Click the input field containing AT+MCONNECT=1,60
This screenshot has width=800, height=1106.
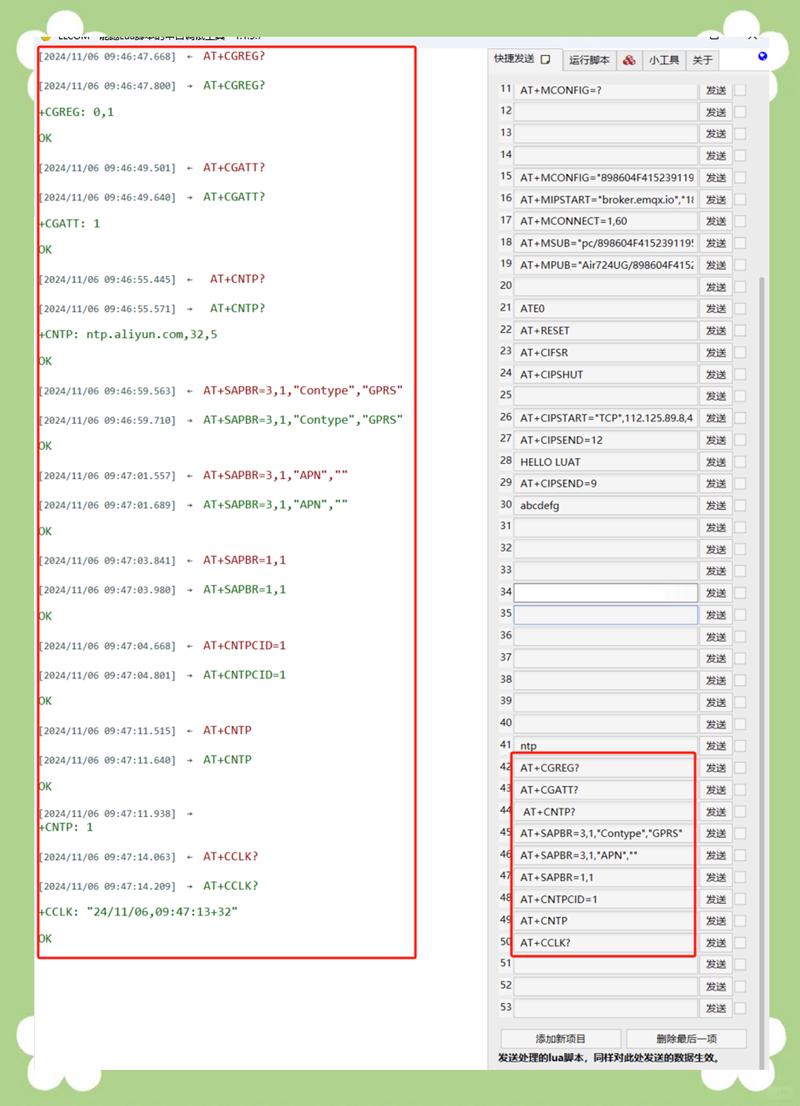606,221
